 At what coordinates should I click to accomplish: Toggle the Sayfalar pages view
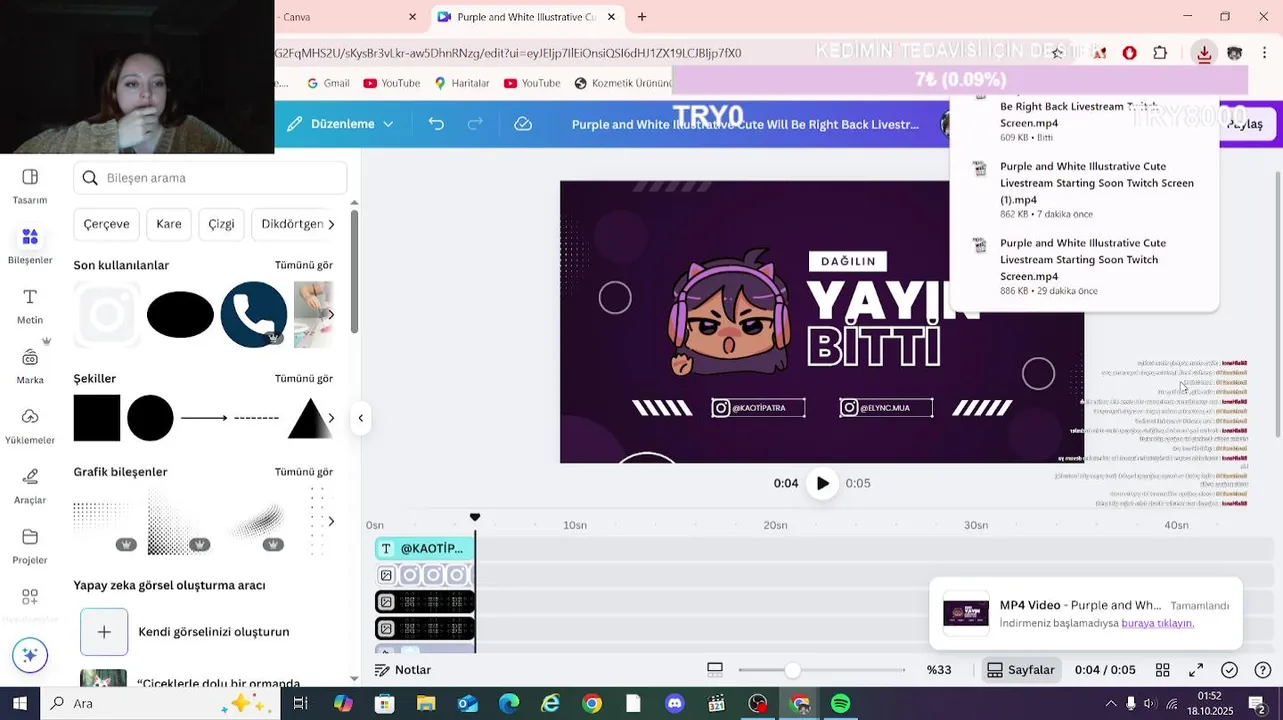tap(1021, 670)
